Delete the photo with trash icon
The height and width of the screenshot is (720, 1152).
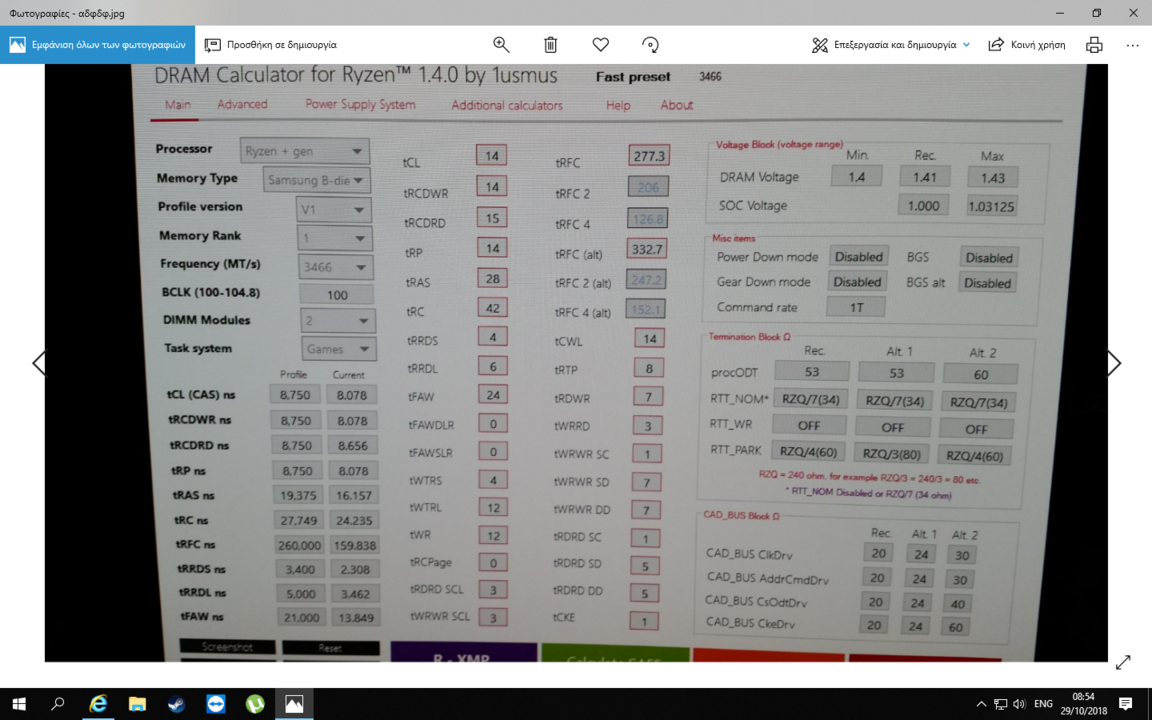click(x=550, y=45)
